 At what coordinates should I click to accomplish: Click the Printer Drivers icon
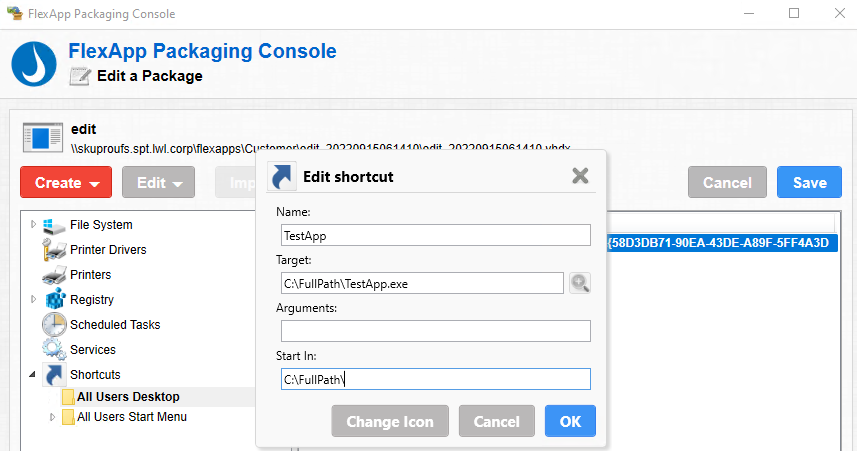(x=54, y=250)
